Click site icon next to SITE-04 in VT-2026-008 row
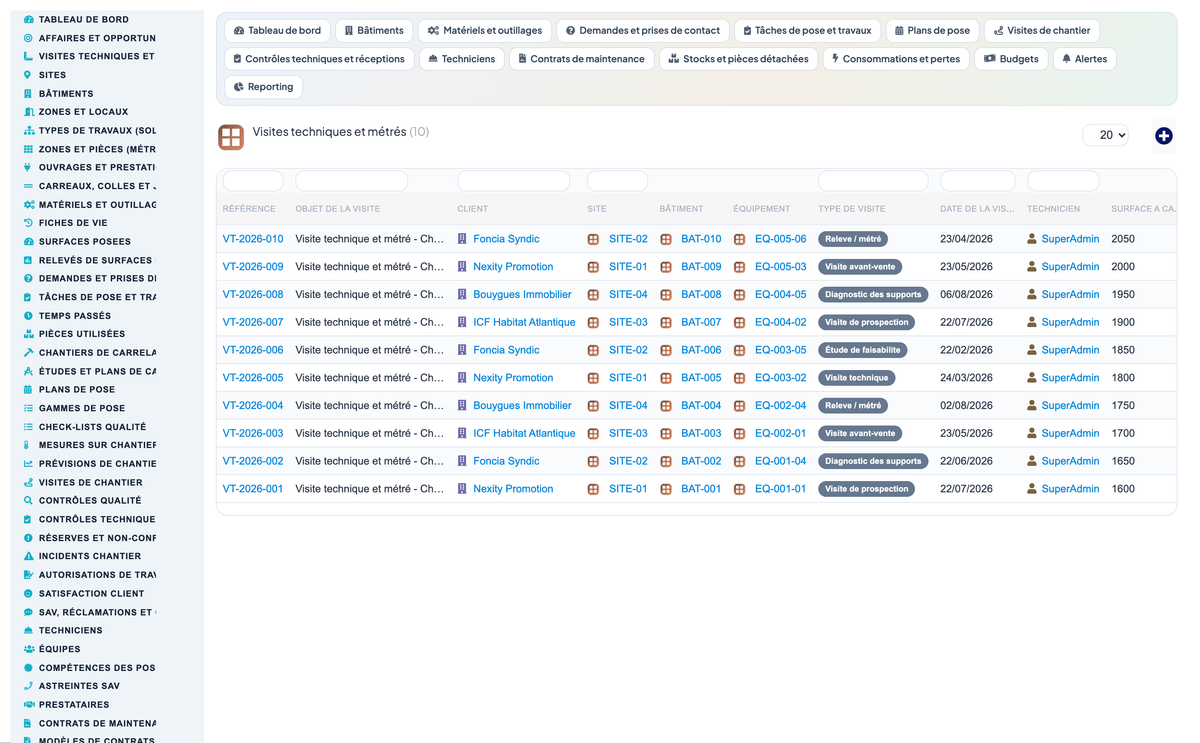 [593, 295]
